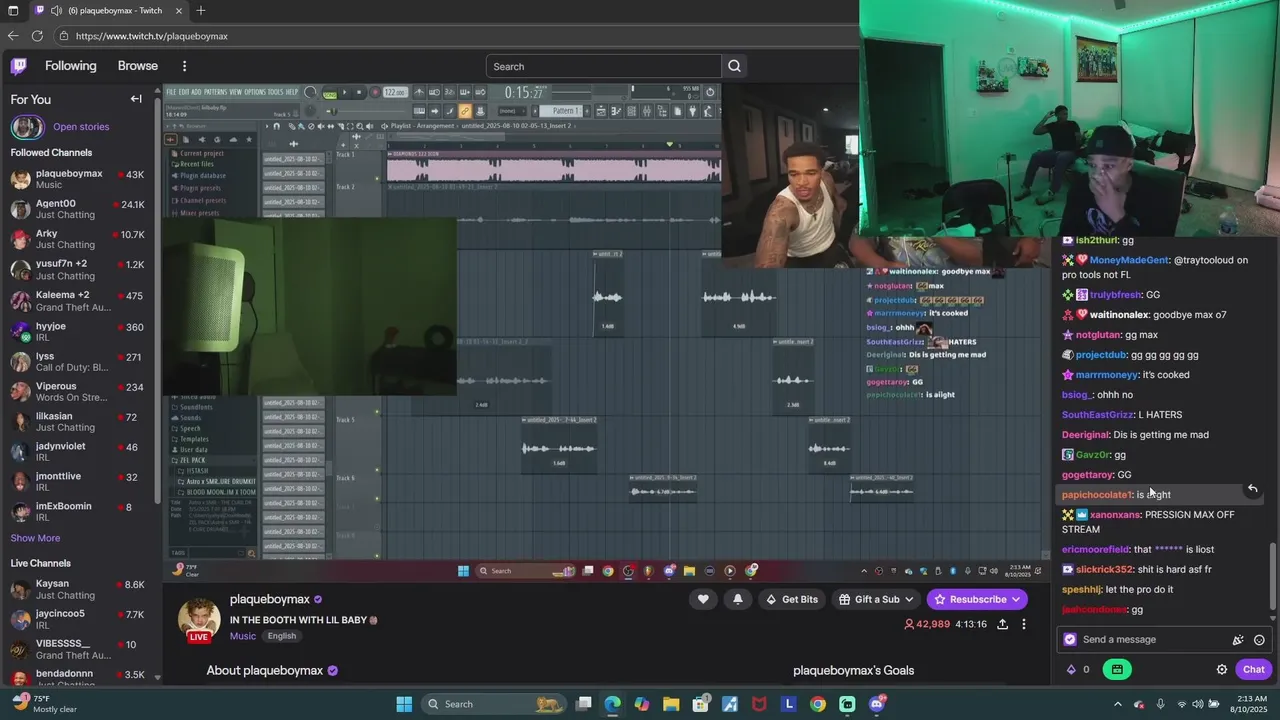Open the Wi-Fi status in system tray

point(1182,704)
